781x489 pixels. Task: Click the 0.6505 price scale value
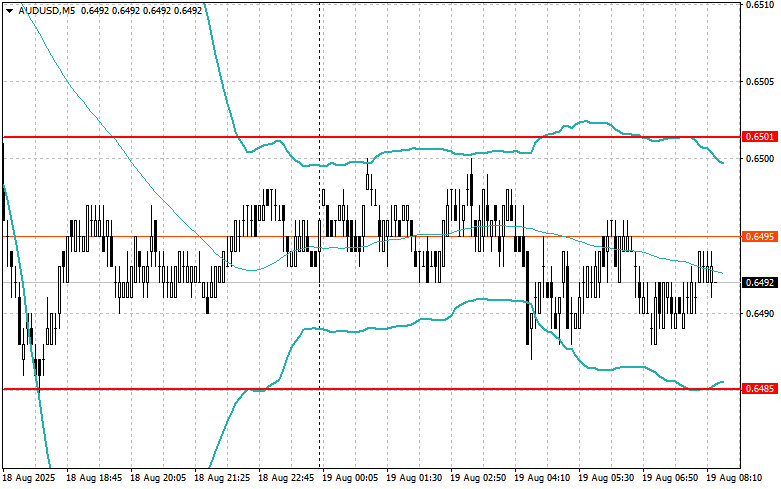click(x=760, y=82)
